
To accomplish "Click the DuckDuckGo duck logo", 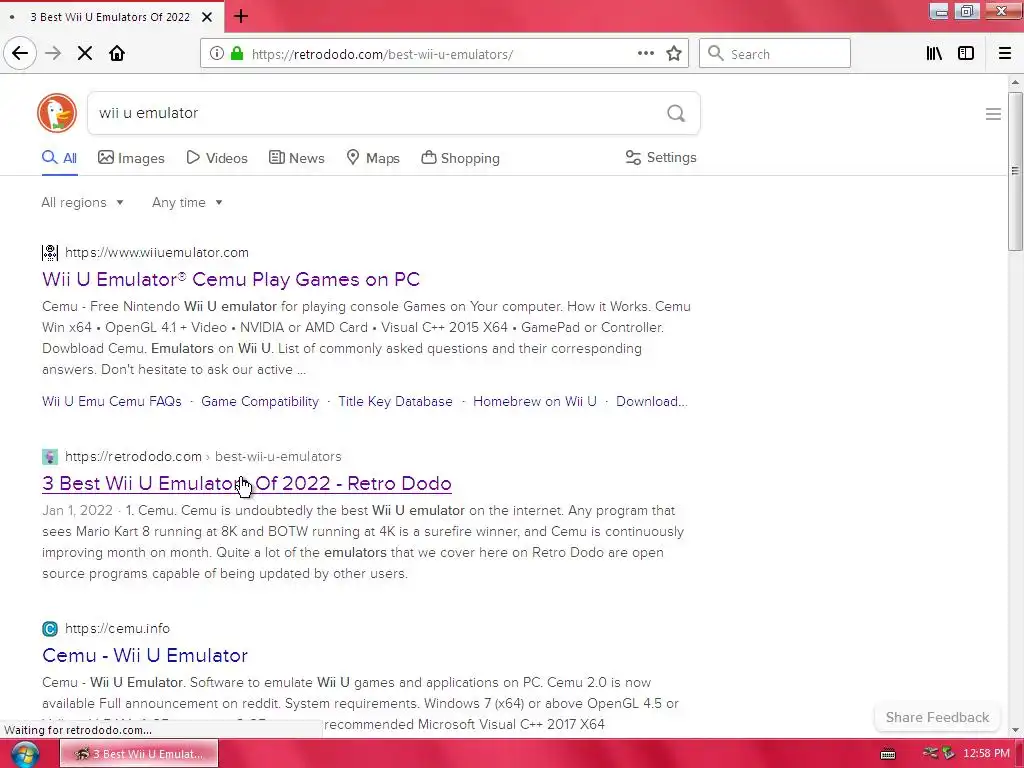I will point(57,113).
